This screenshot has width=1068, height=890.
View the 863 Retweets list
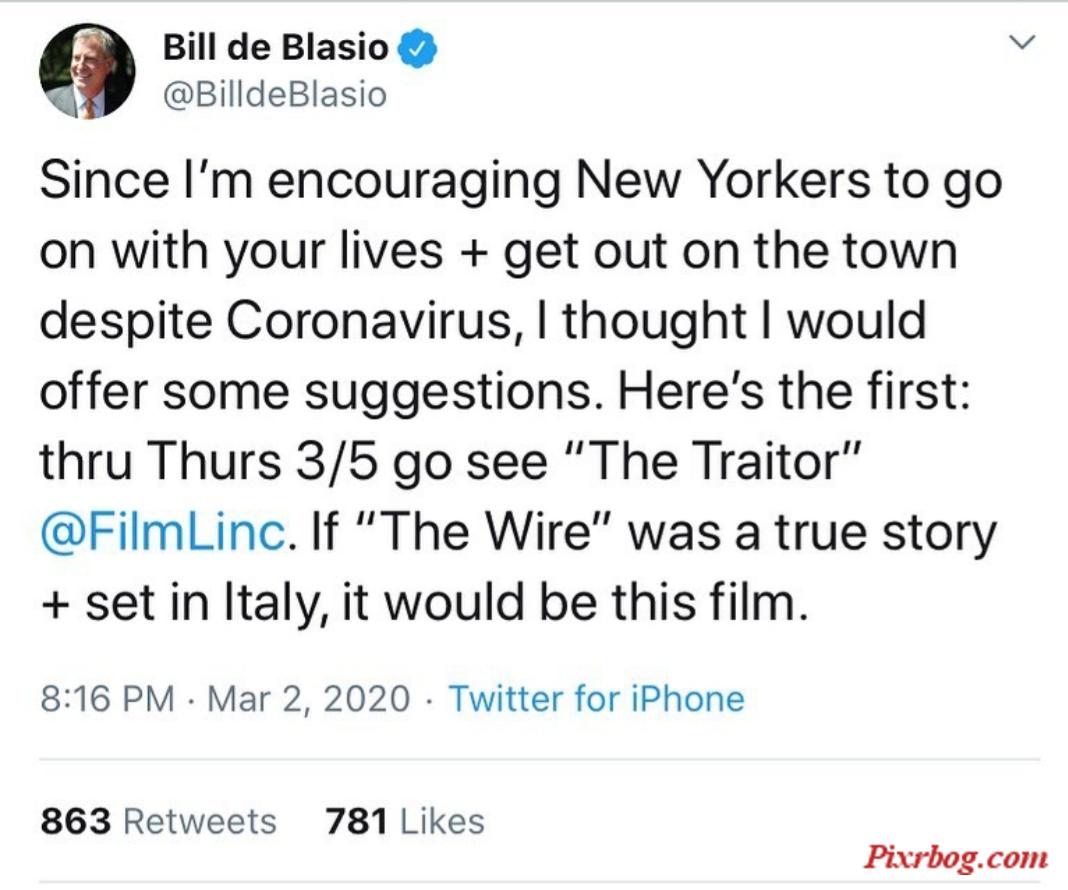pyautogui.click(x=159, y=821)
